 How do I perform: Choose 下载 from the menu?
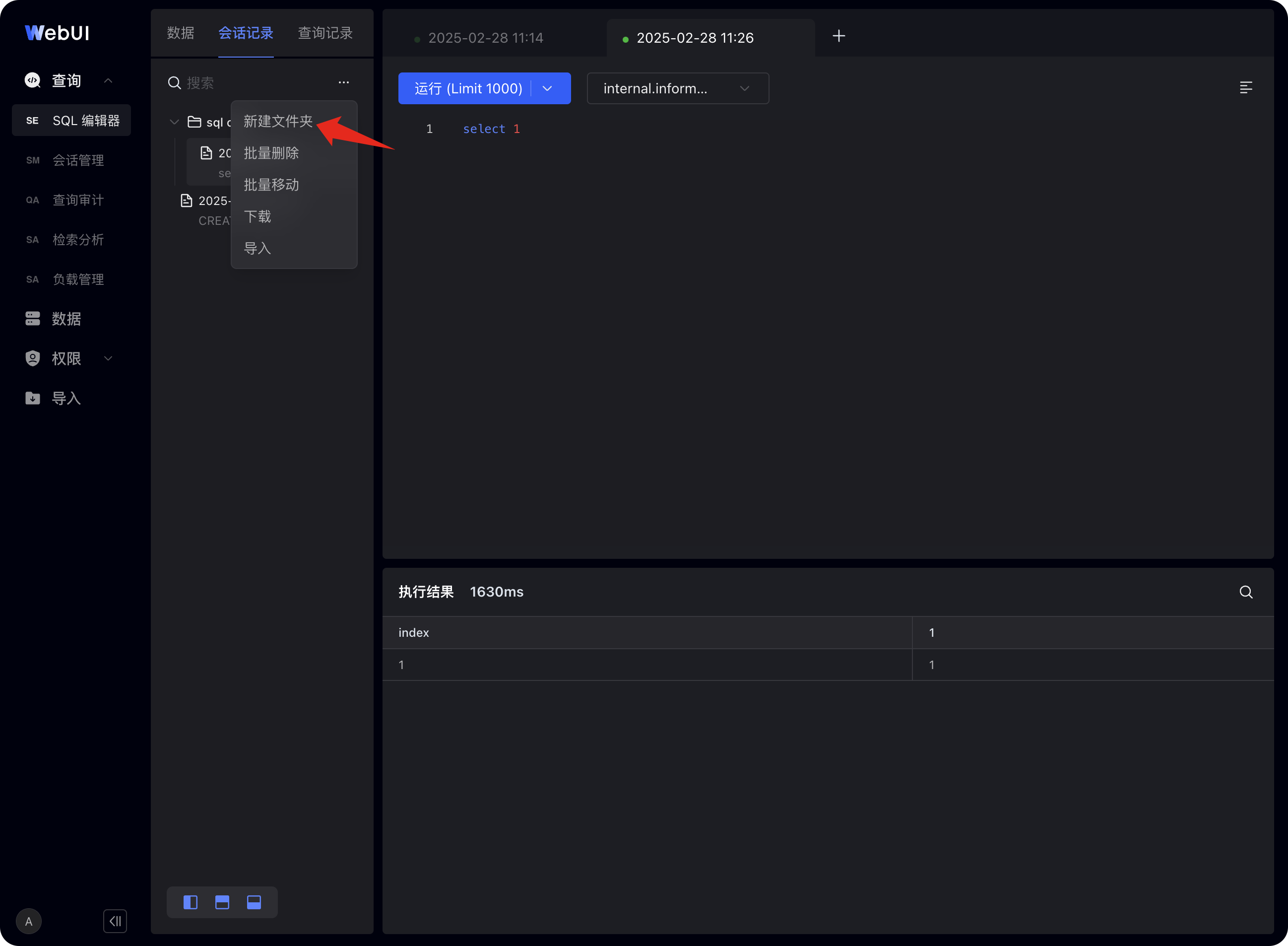coord(258,216)
